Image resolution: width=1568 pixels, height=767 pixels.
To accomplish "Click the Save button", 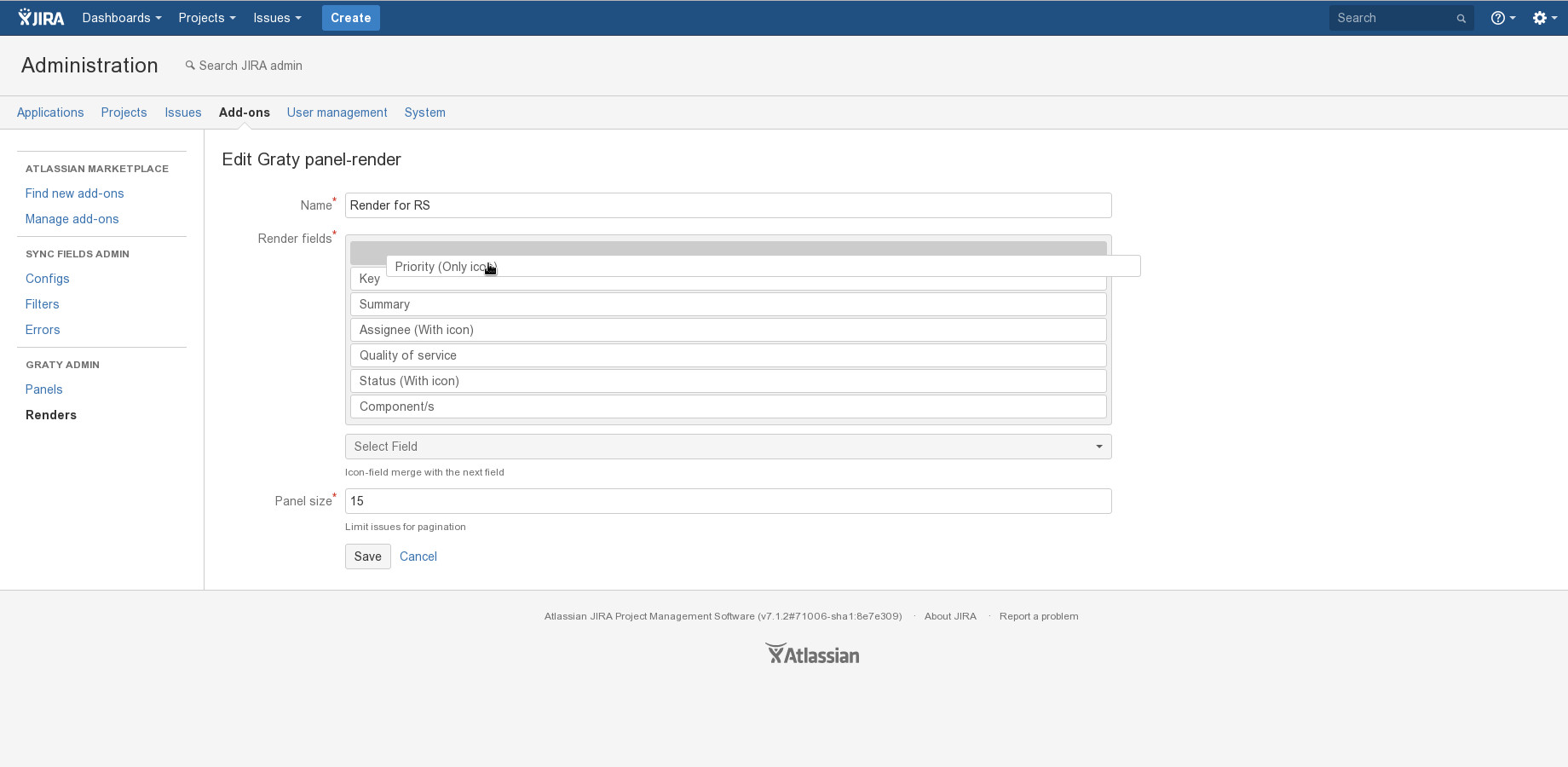I will pyautogui.click(x=367, y=557).
